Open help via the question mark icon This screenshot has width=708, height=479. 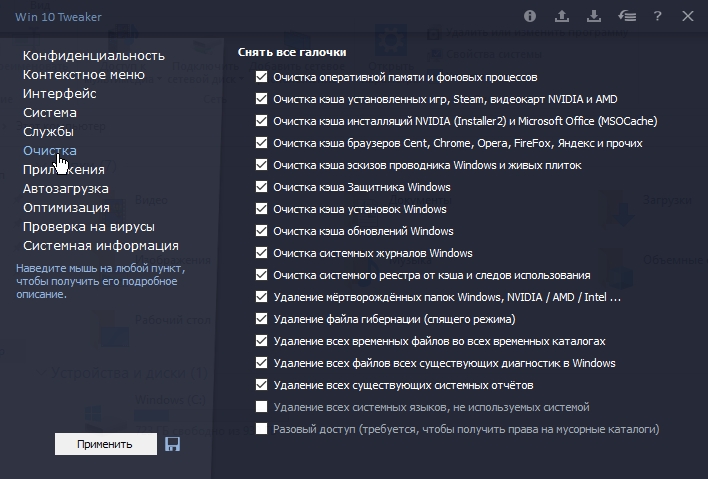657,17
